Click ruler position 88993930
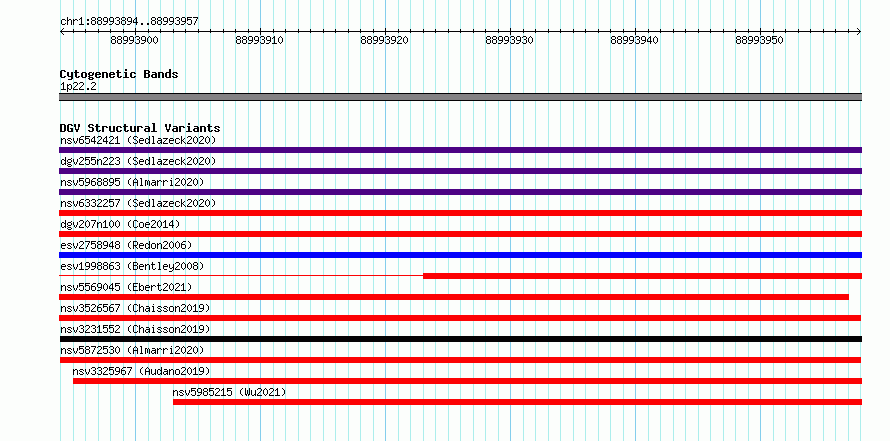890x441 pixels. coord(510,40)
